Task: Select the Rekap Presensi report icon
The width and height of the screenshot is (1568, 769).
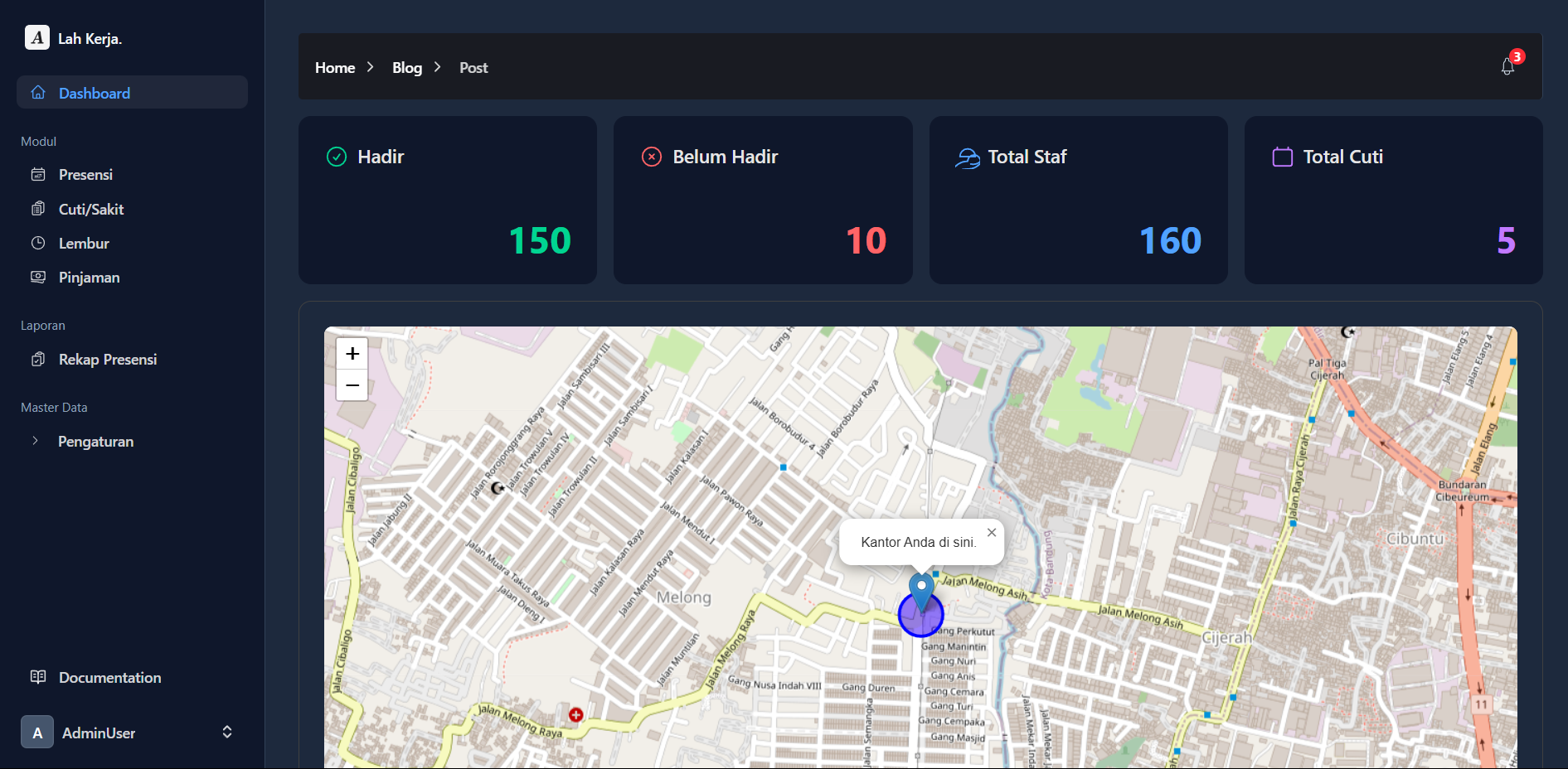Action: (38, 359)
